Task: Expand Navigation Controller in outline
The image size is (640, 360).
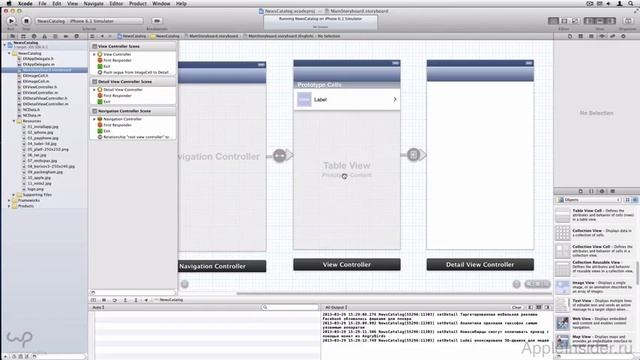Action: pos(94,119)
